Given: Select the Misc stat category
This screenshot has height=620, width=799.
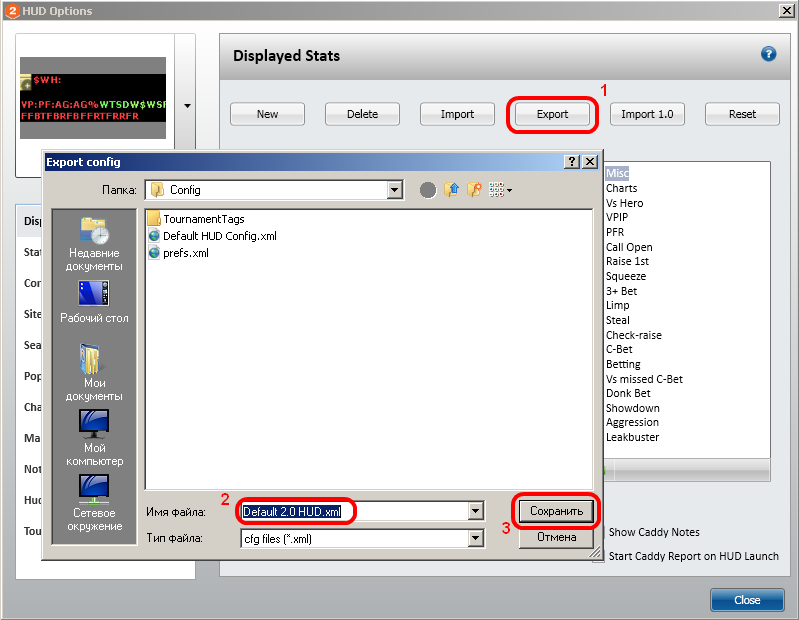Looking at the screenshot, I should pos(617,173).
